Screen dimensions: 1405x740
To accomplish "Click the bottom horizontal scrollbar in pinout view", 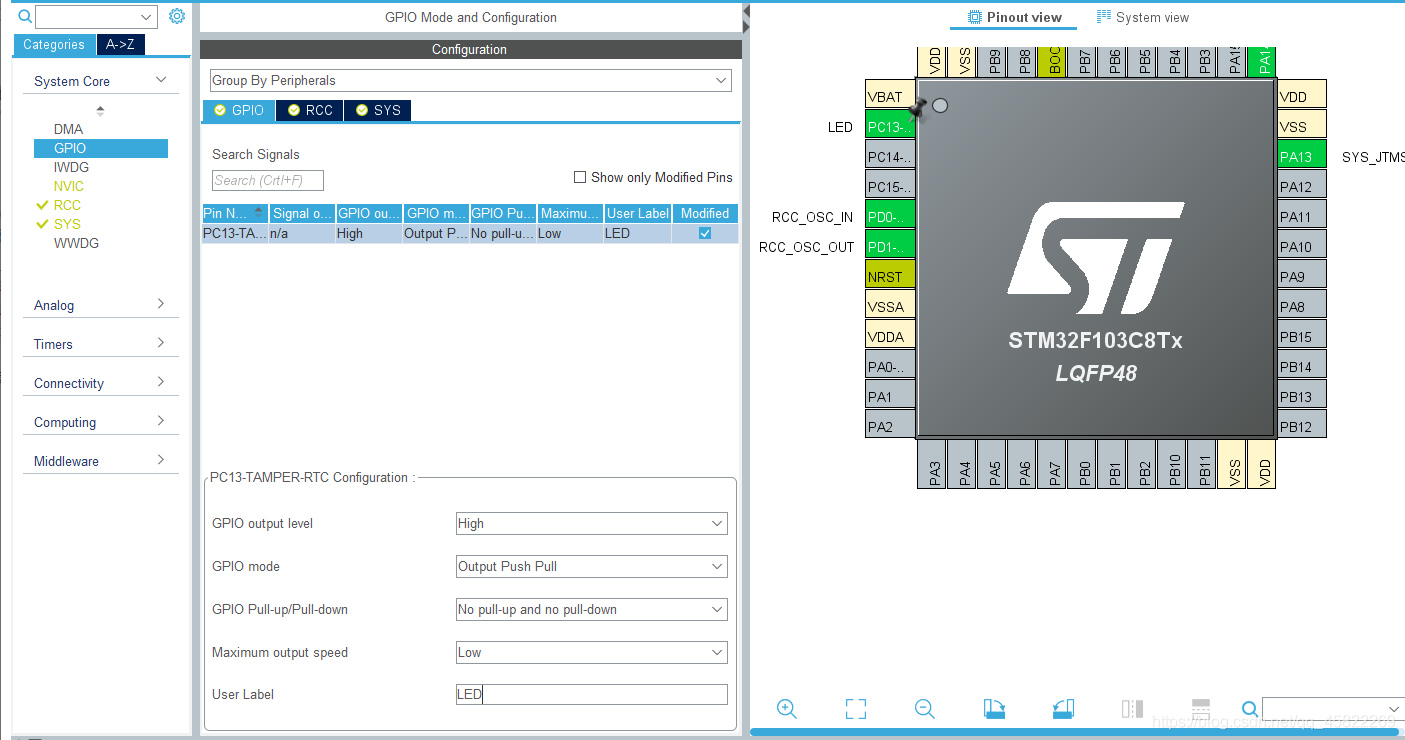I will click(x=1075, y=732).
